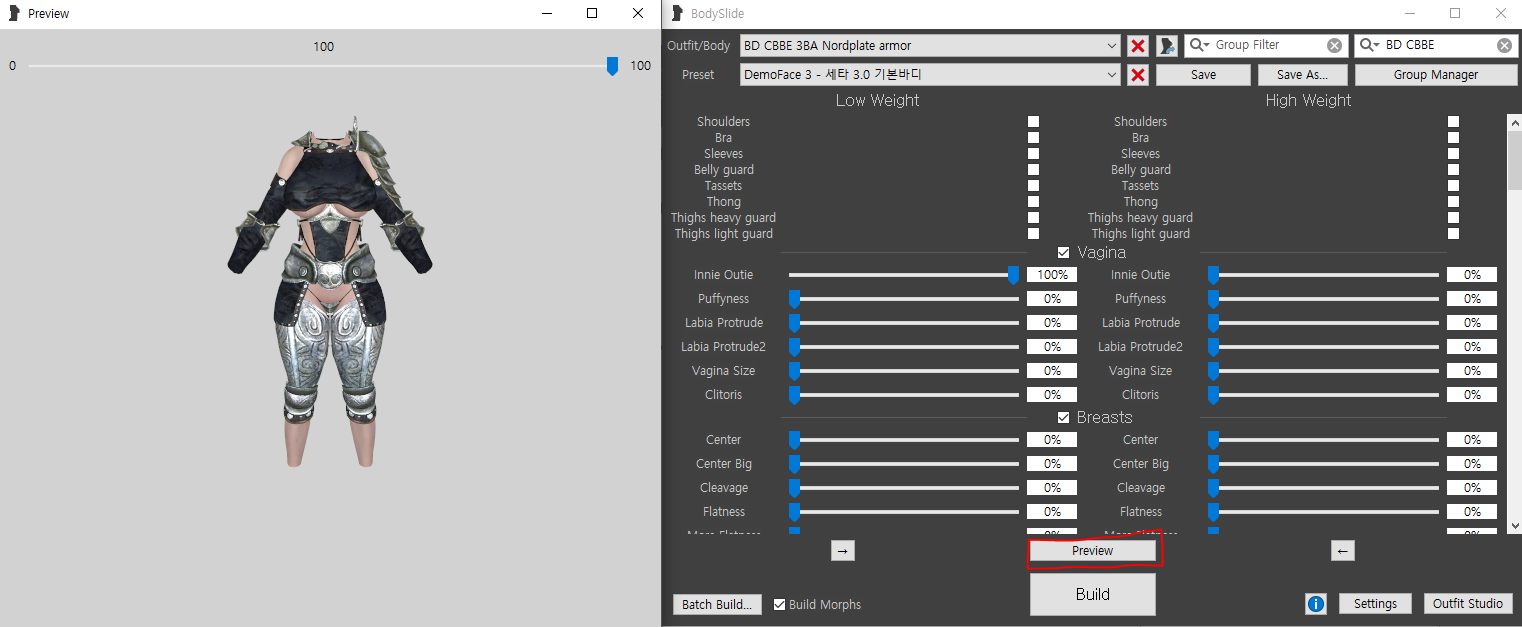Viewport: 1522px width, 627px height.
Task: Click the Low Weight Innie Outie percent field
Action: [1052, 275]
